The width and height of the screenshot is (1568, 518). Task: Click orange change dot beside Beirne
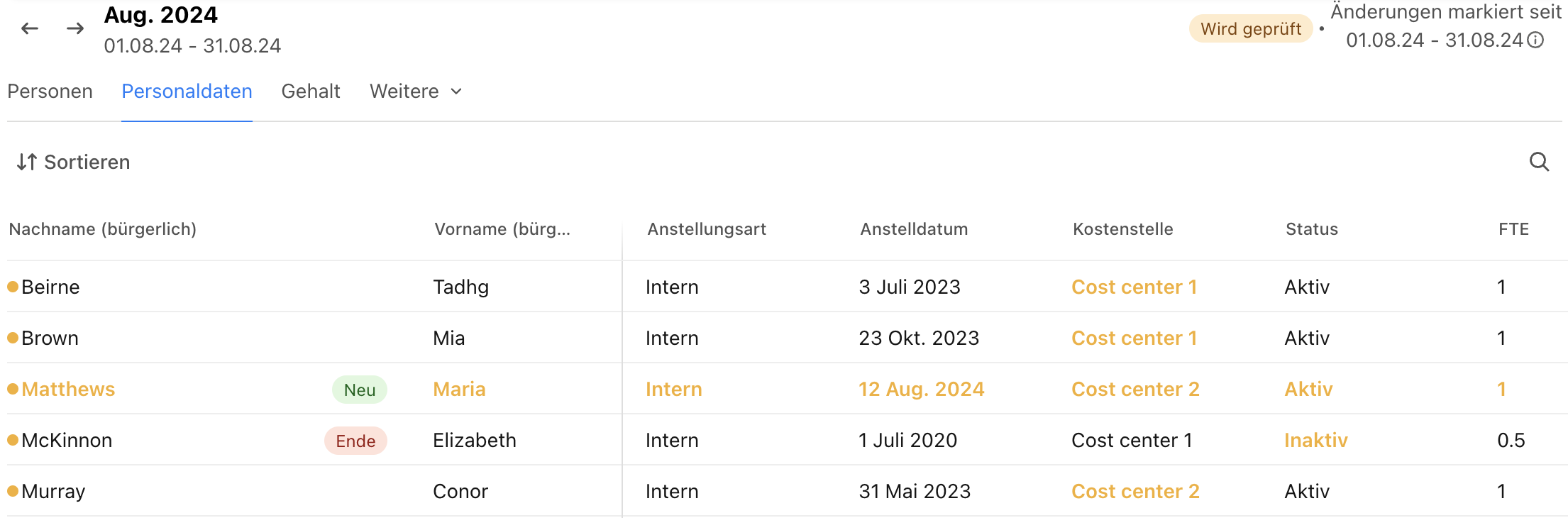click(x=13, y=287)
